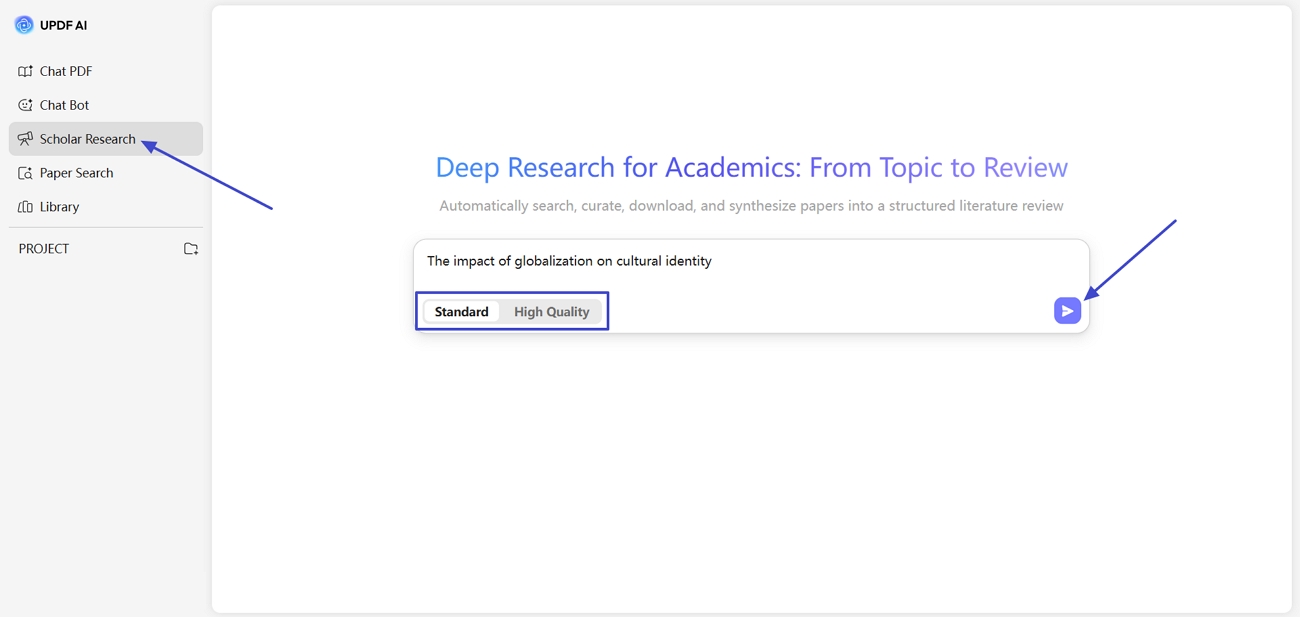This screenshot has width=1300, height=617.
Task: Switch to the Chat Bot tab
Action: coord(64,104)
